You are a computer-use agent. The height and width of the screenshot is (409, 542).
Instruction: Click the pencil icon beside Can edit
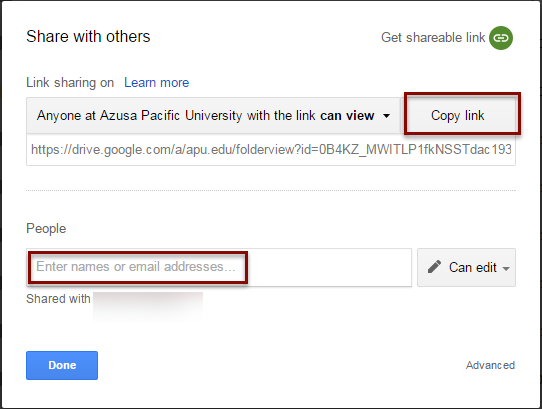click(x=434, y=267)
